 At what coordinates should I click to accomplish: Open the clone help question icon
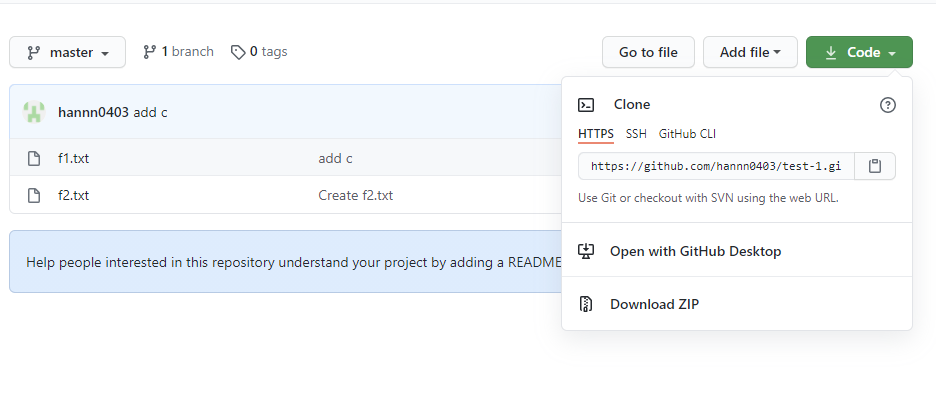(888, 105)
